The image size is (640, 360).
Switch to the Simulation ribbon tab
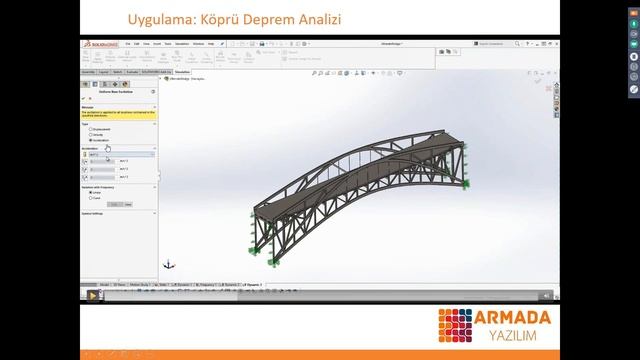click(x=182, y=72)
